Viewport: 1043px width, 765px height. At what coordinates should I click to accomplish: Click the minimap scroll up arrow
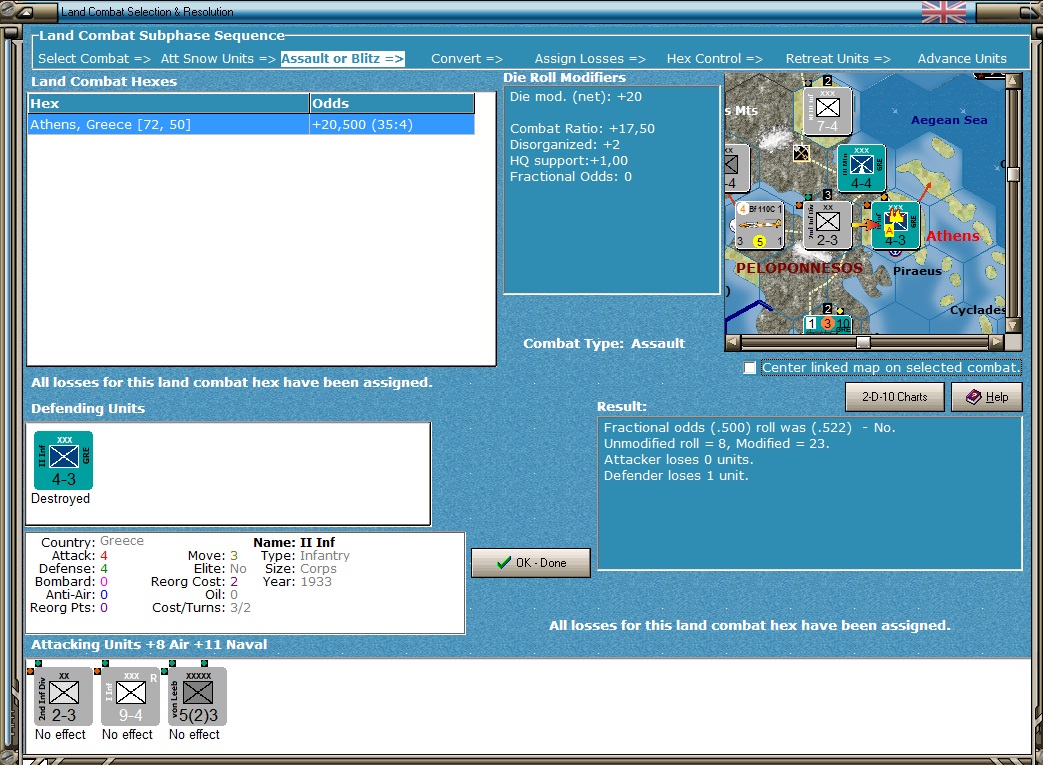click(x=1013, y=81)
